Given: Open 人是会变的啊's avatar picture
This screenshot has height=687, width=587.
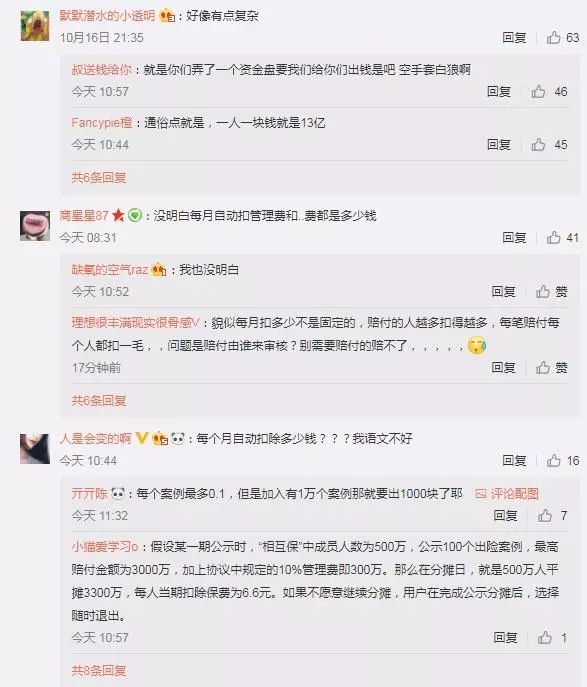Looking at the screenshot, I should (35, 449).
